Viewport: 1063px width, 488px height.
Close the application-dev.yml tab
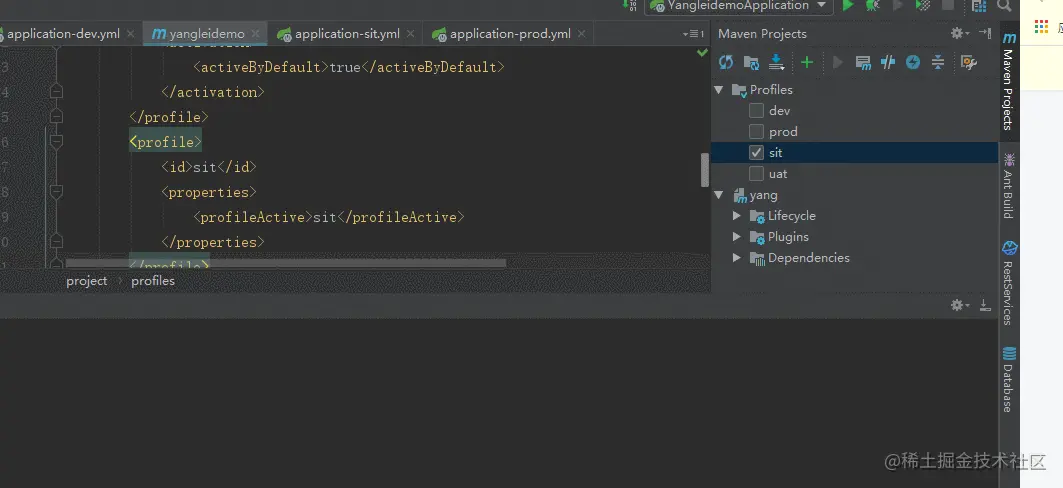pos(131,34)
